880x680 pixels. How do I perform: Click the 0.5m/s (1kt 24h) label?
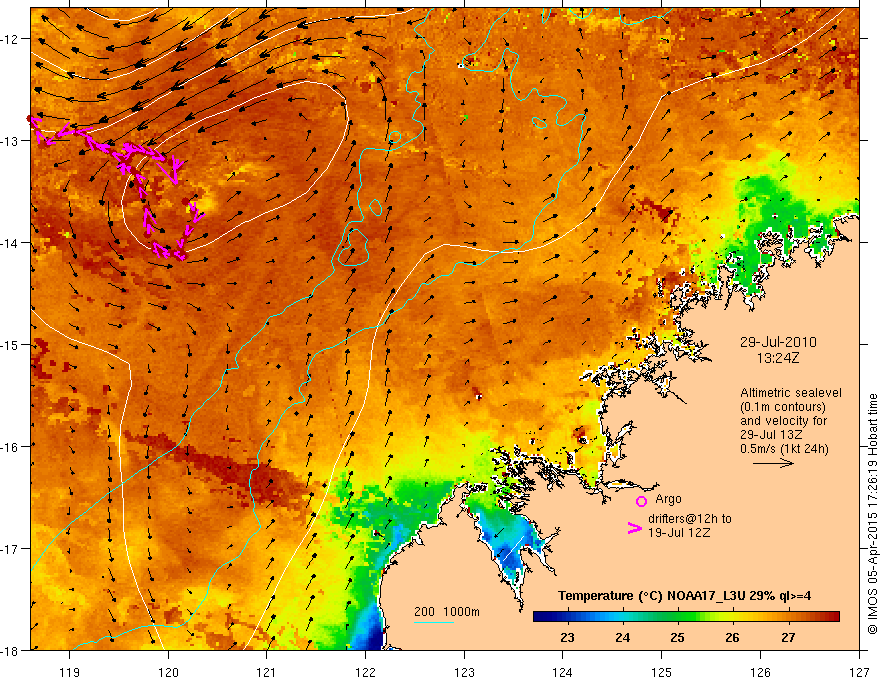[785, 449]
